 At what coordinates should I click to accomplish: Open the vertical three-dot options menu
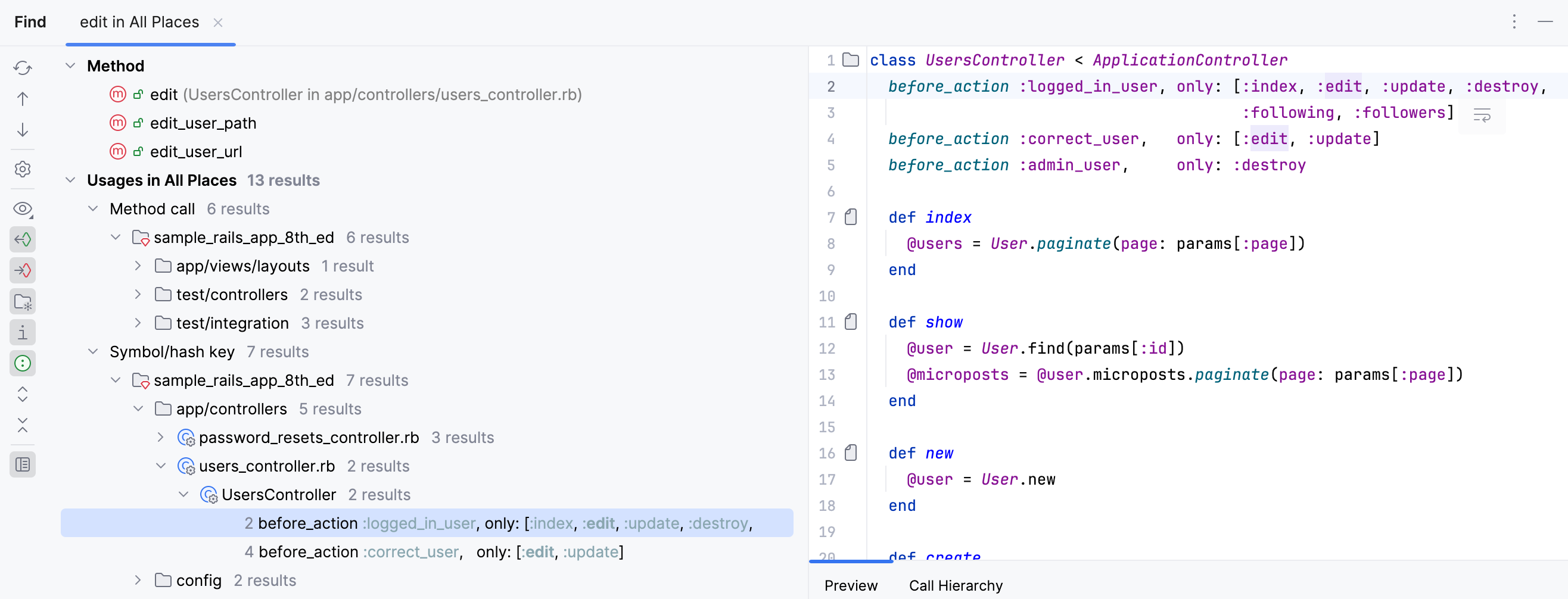coord(1514,22)
